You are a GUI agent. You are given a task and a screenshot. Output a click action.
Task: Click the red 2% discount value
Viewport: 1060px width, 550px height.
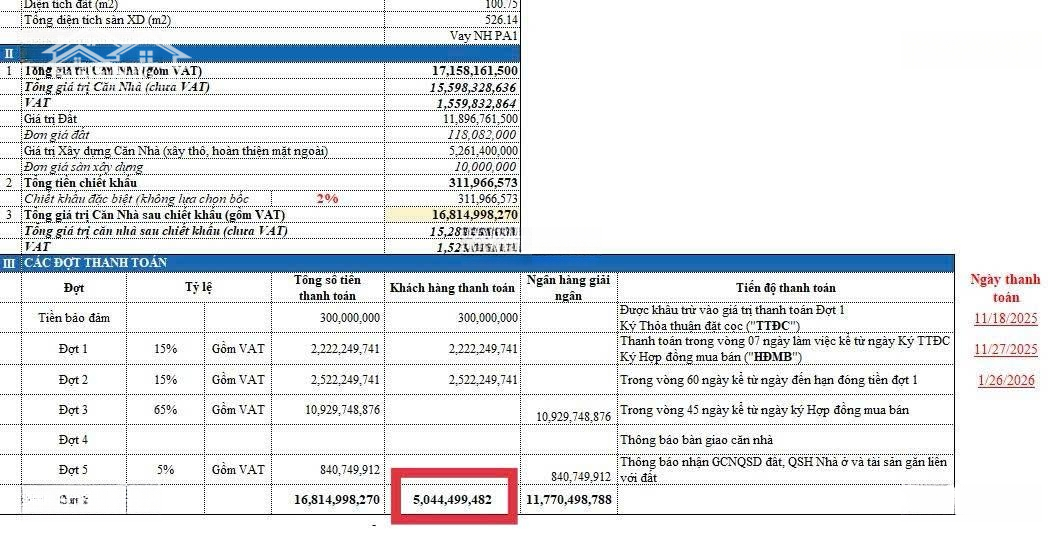[x=327, y=199]
